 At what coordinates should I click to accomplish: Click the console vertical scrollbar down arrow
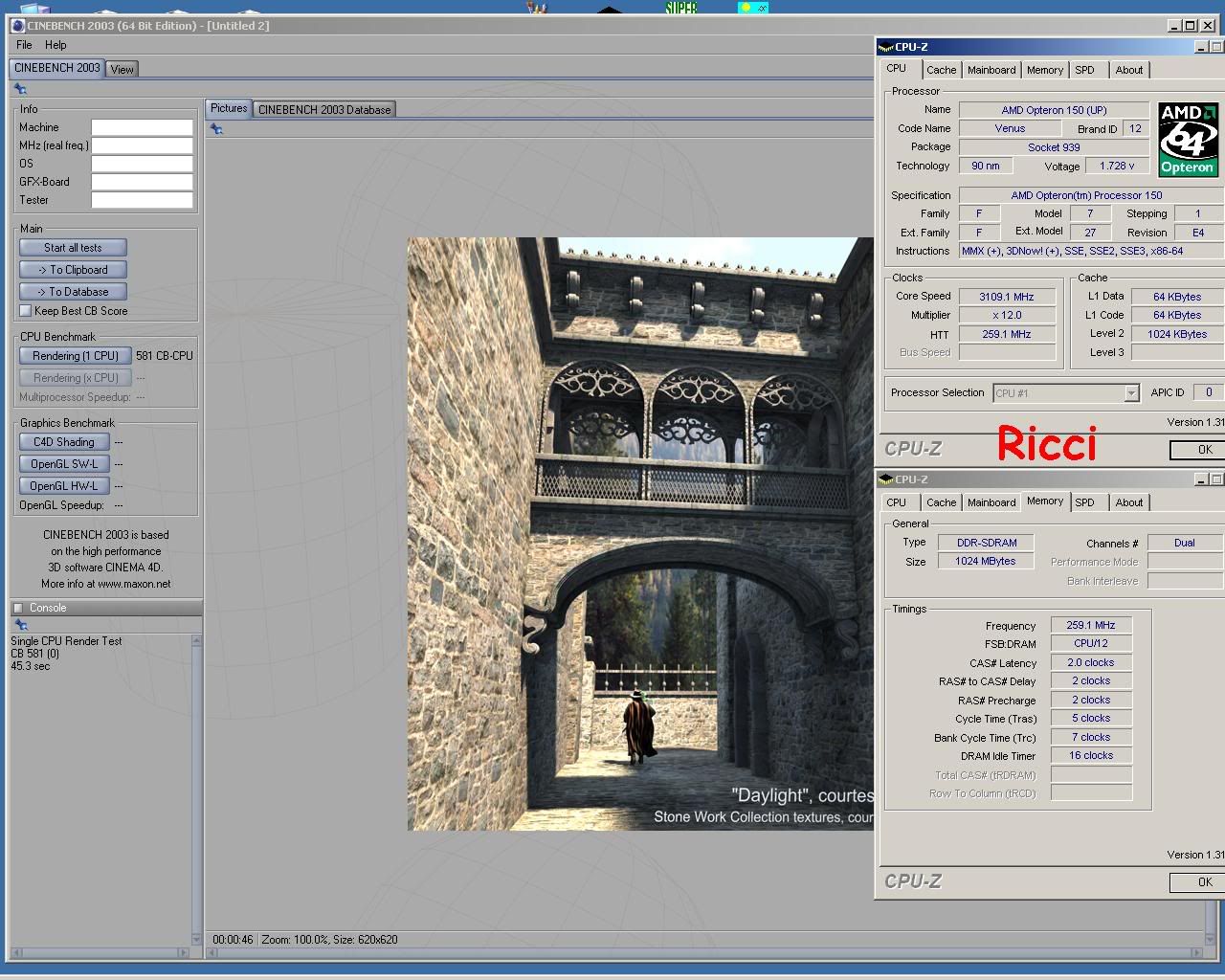pyautogui.click(x=196, y=939)
